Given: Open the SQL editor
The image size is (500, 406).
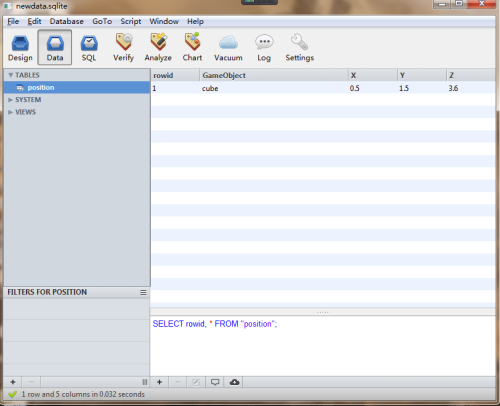Looking at the screenshot, I should click(x=89, y=48).
